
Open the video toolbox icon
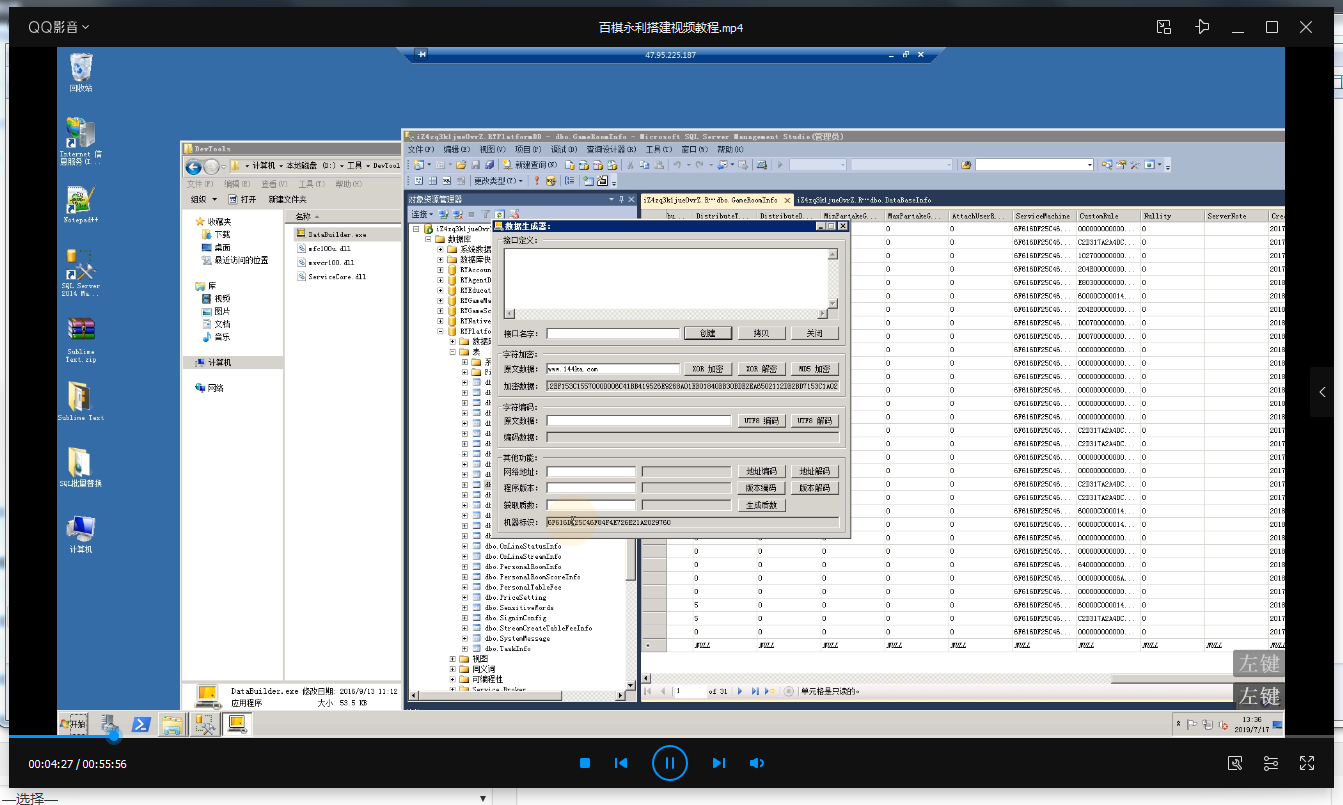click(x=1235, y=763)
